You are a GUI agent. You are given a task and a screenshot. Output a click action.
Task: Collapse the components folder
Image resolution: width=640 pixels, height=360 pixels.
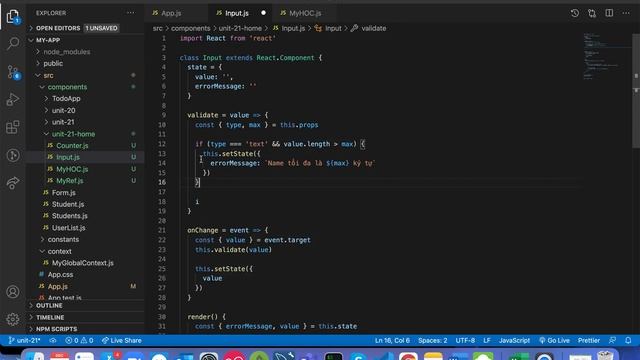[x=86, y=87]
